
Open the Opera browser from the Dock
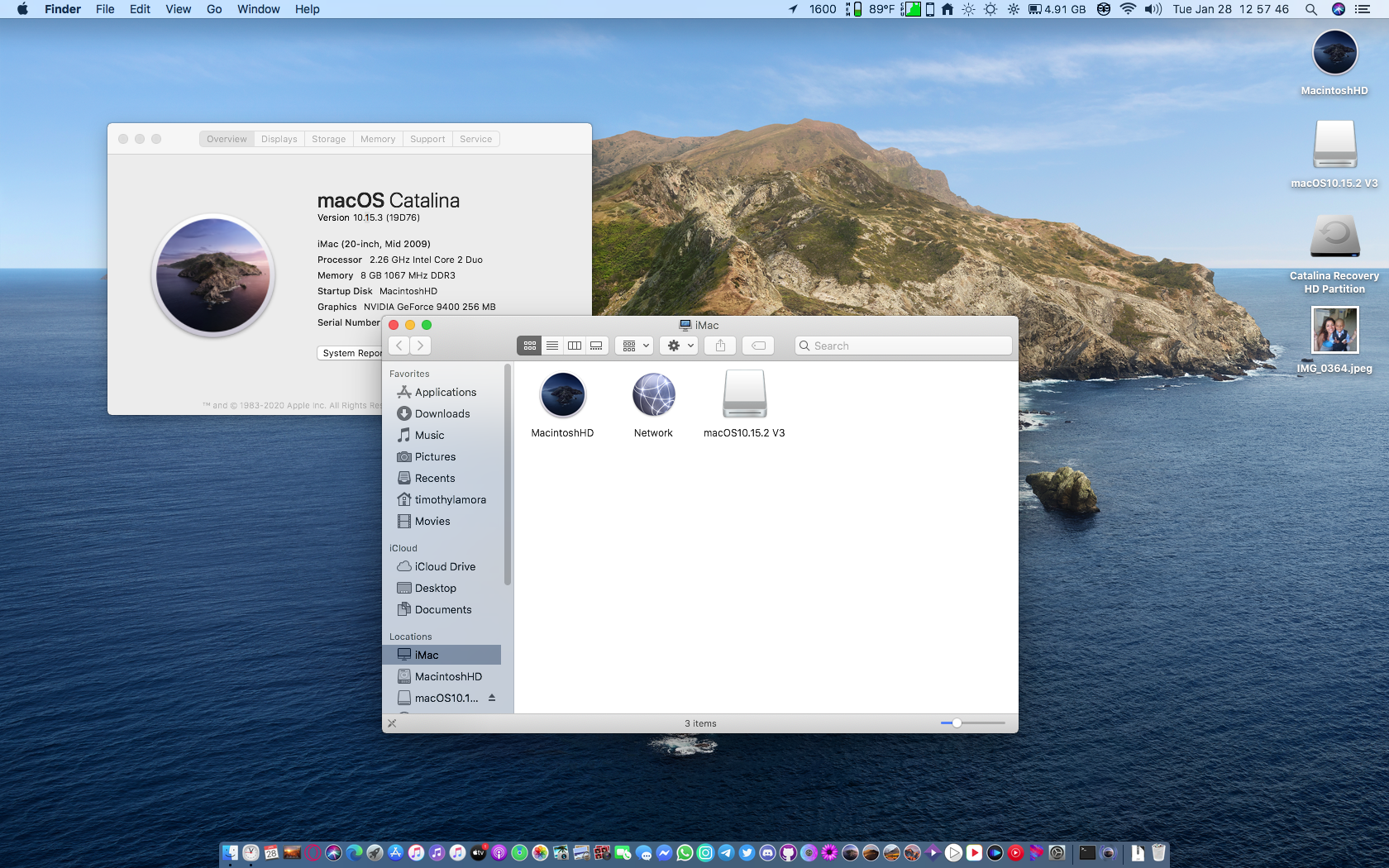coord(313,853)
